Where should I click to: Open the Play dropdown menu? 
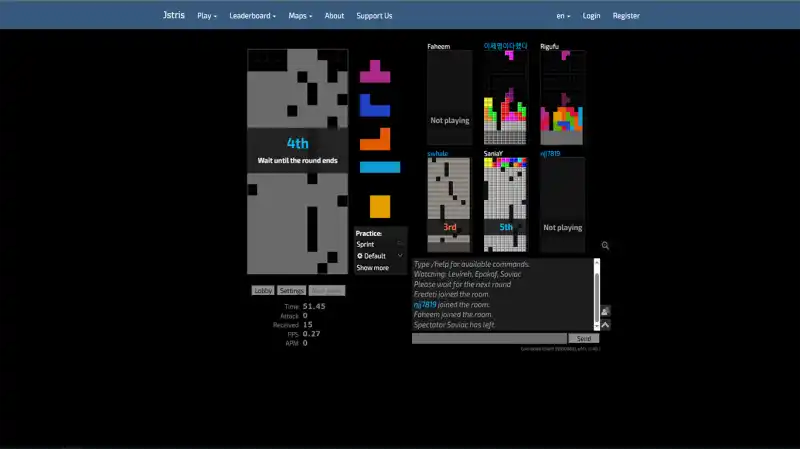point(208,16)
